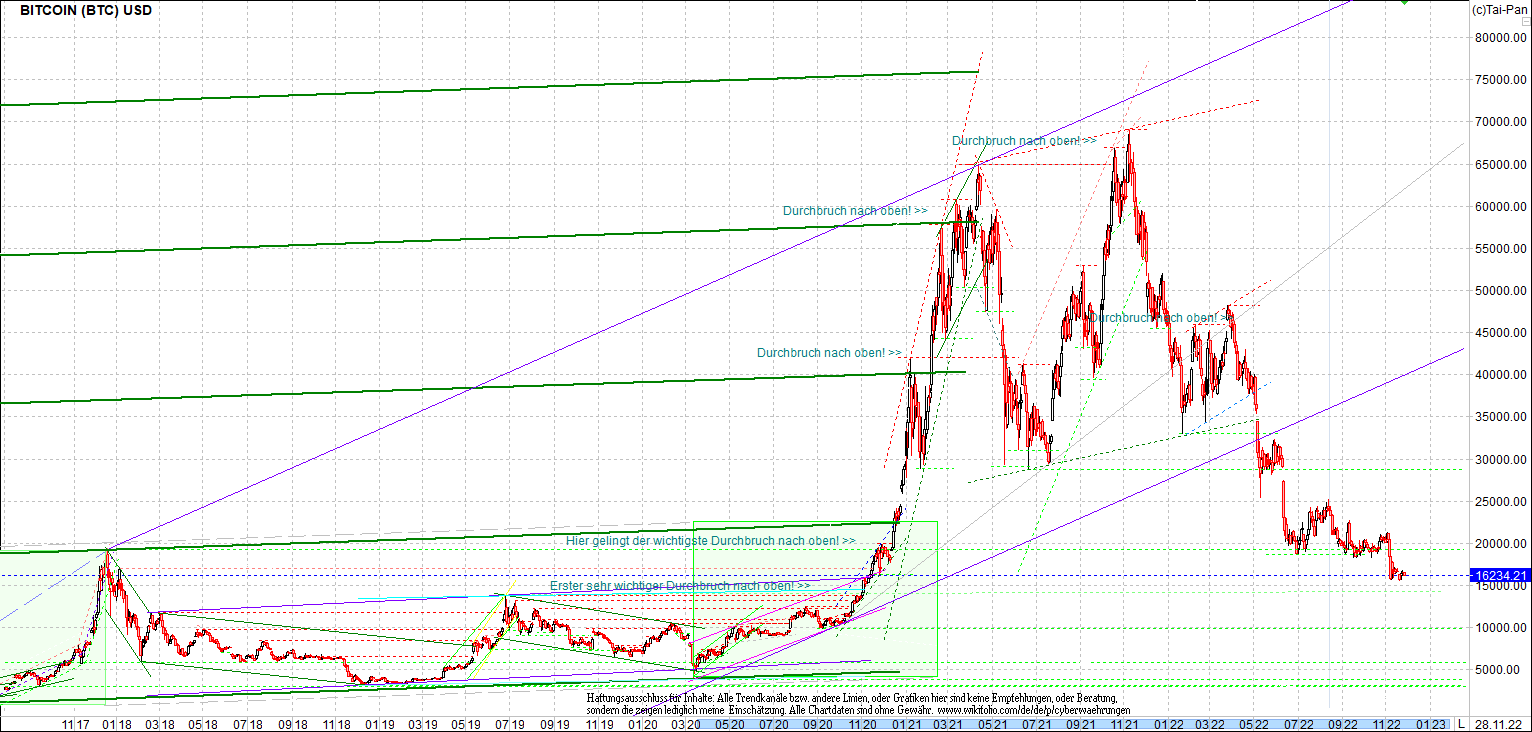Select the 60000.00 price axis label

[x=1501, y=206]
